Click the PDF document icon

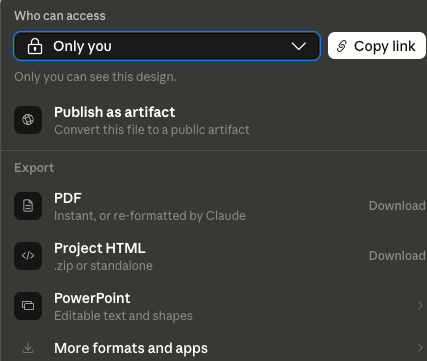(28, 206)
